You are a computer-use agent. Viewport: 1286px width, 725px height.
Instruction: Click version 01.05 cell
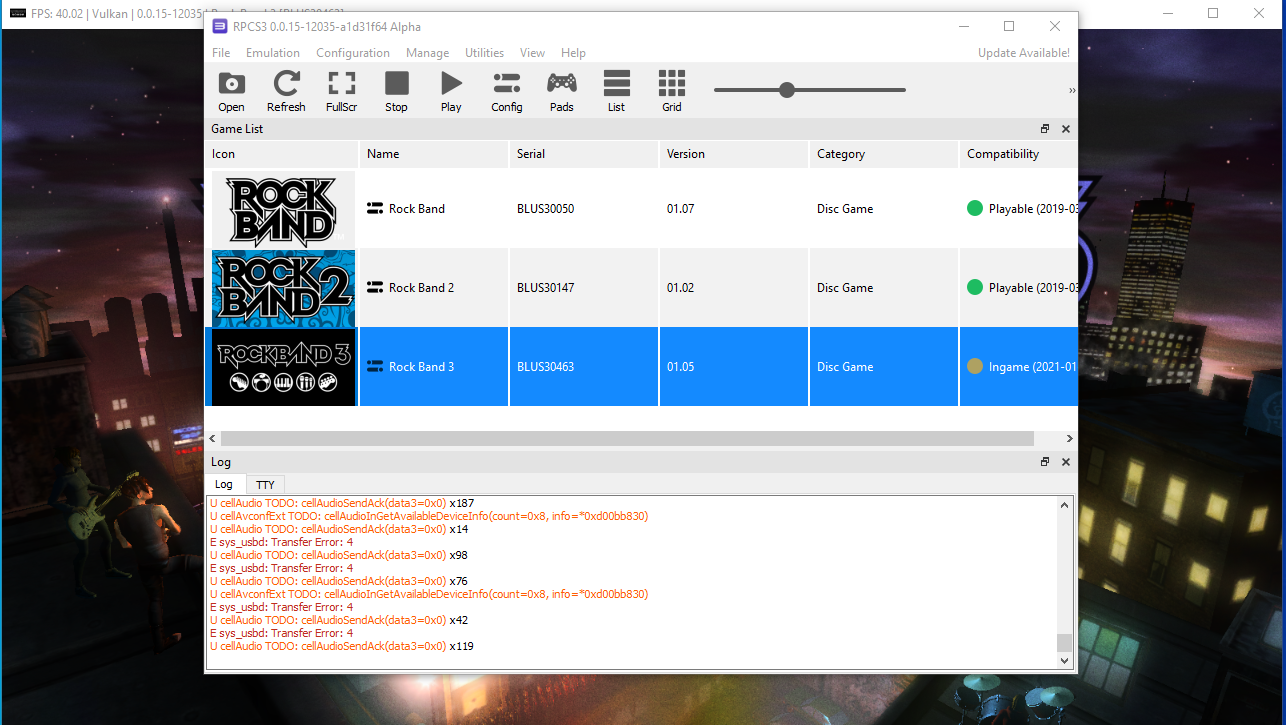pyautogui.click(x=734, y=367)
